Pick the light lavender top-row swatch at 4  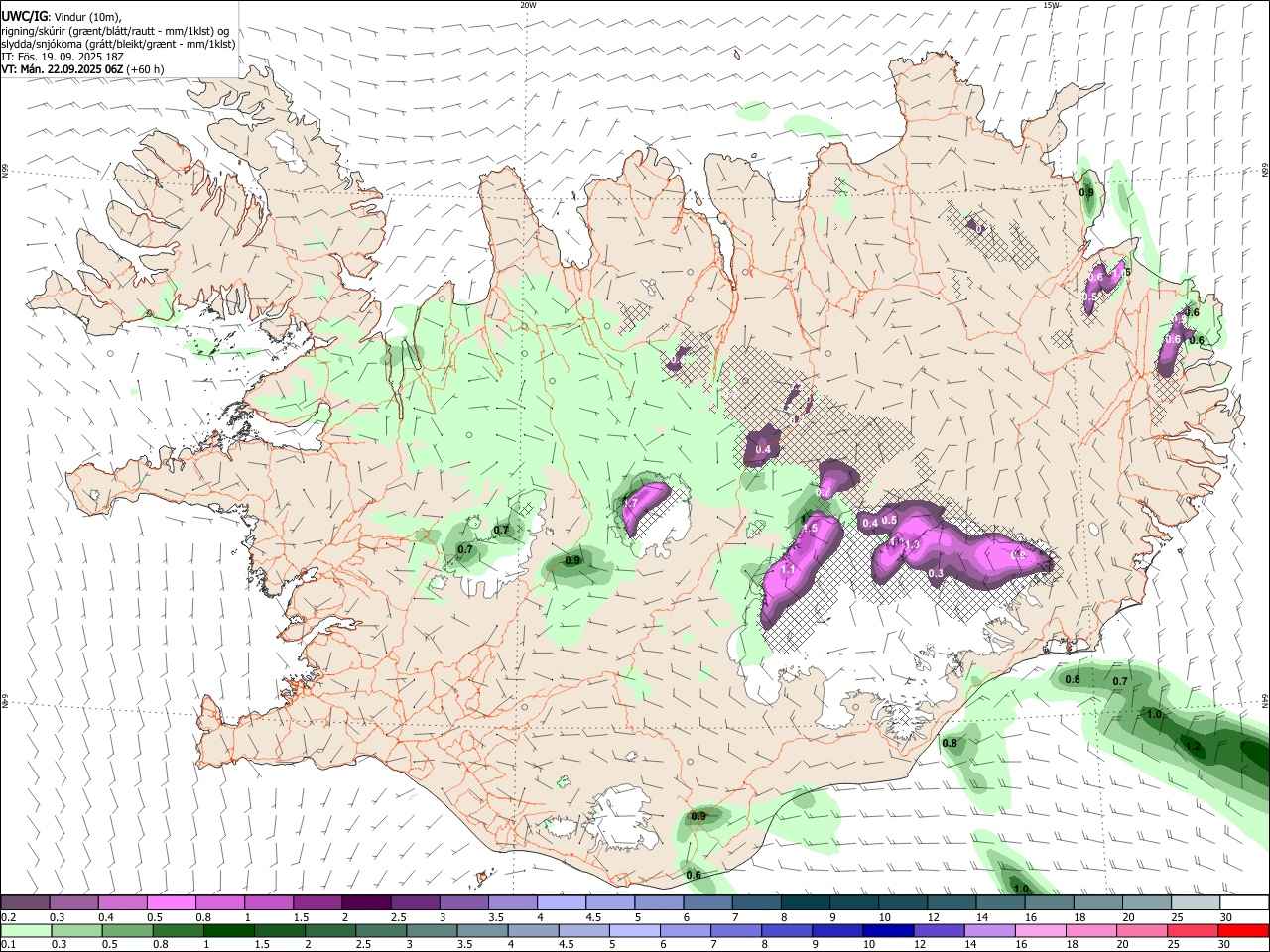pos(561,902)
